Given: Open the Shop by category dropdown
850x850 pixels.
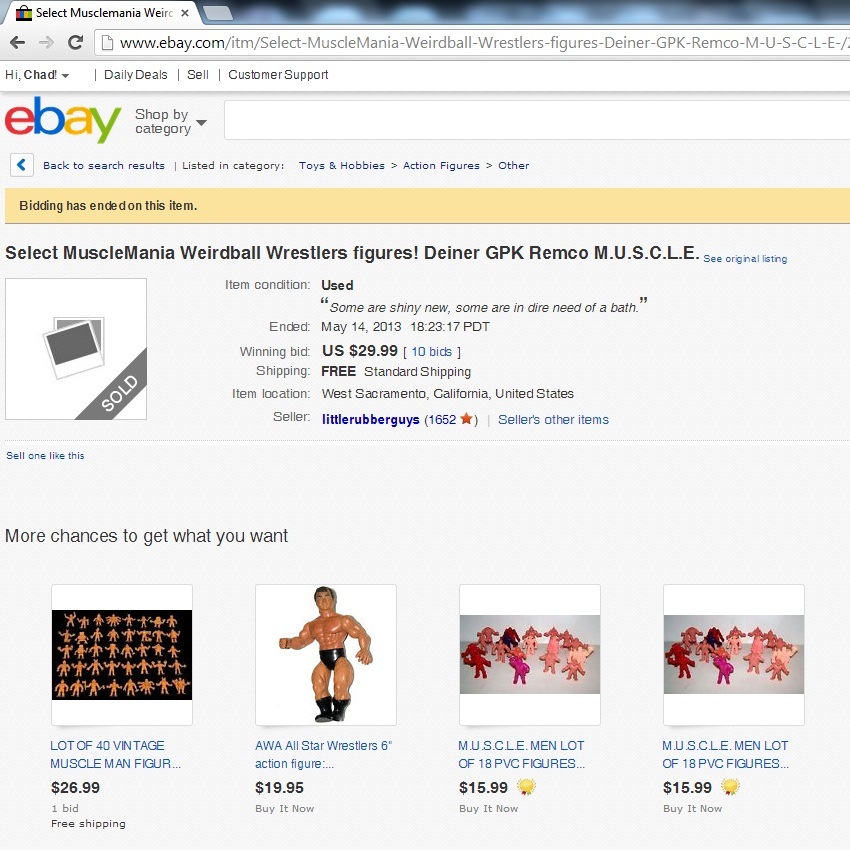Looking at the screenshot, I should coord(170,121).
